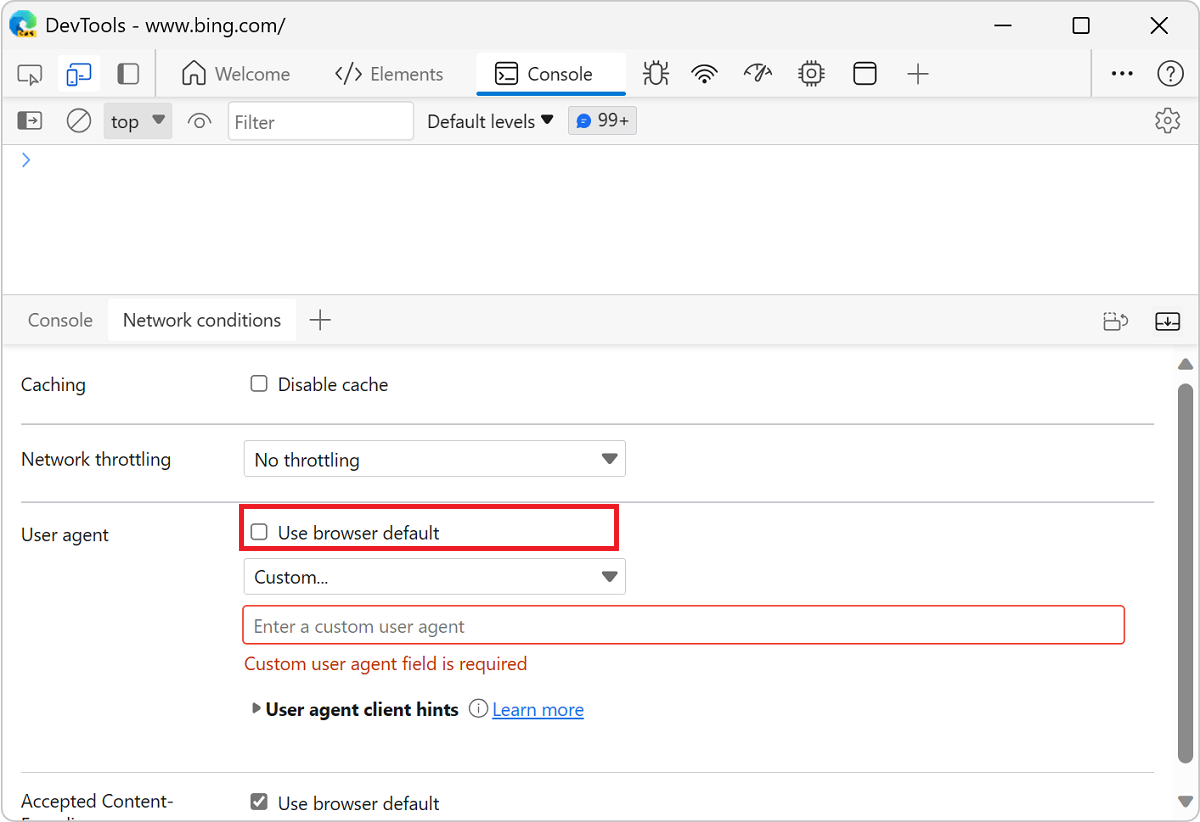1200x822 pixels.
Task: Add a Quick View tool with plus
Action: click(320, 320)
